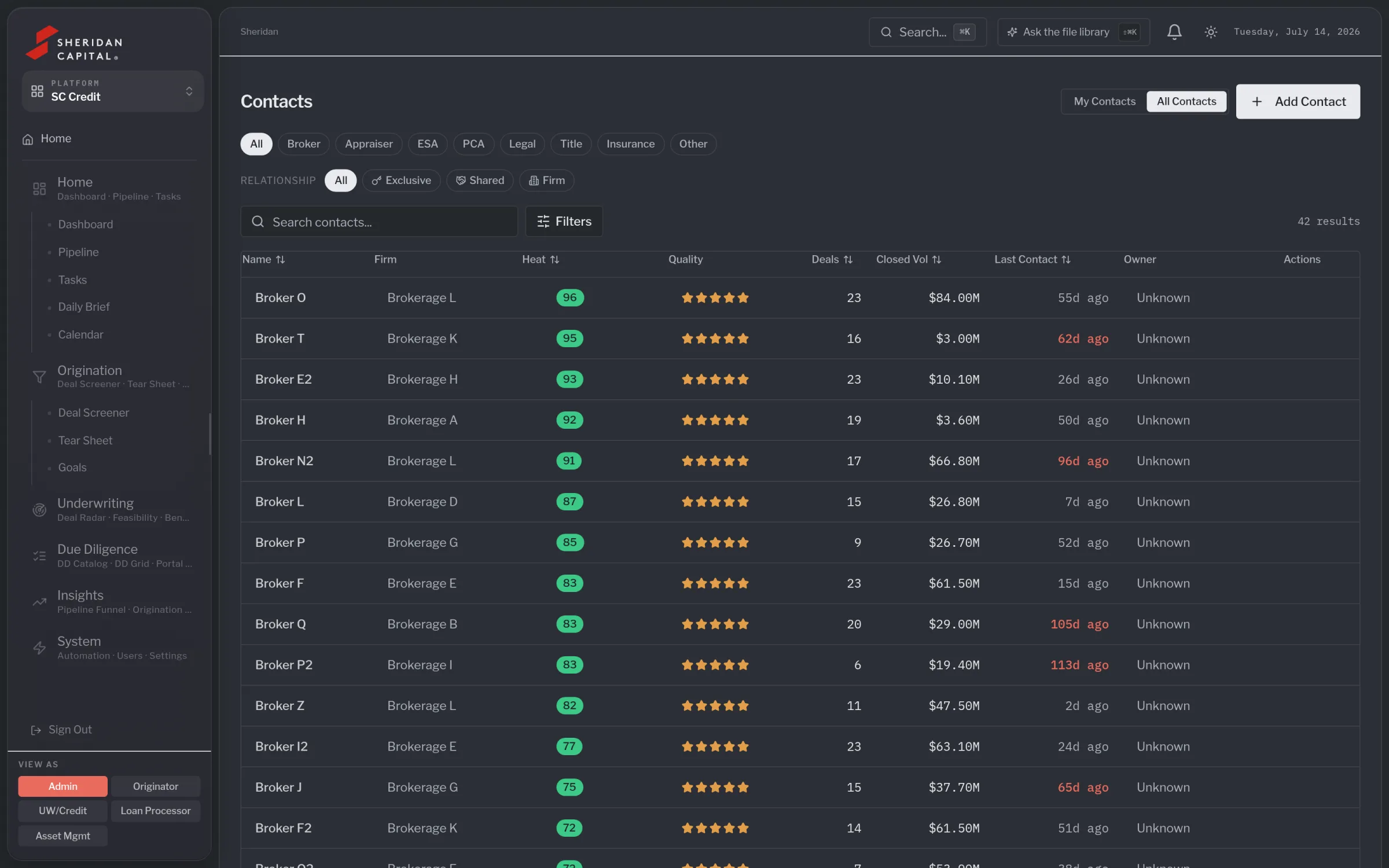The image size is (1389, 868).
Task: Open the notifications bell
Action: pos(1174,32)
